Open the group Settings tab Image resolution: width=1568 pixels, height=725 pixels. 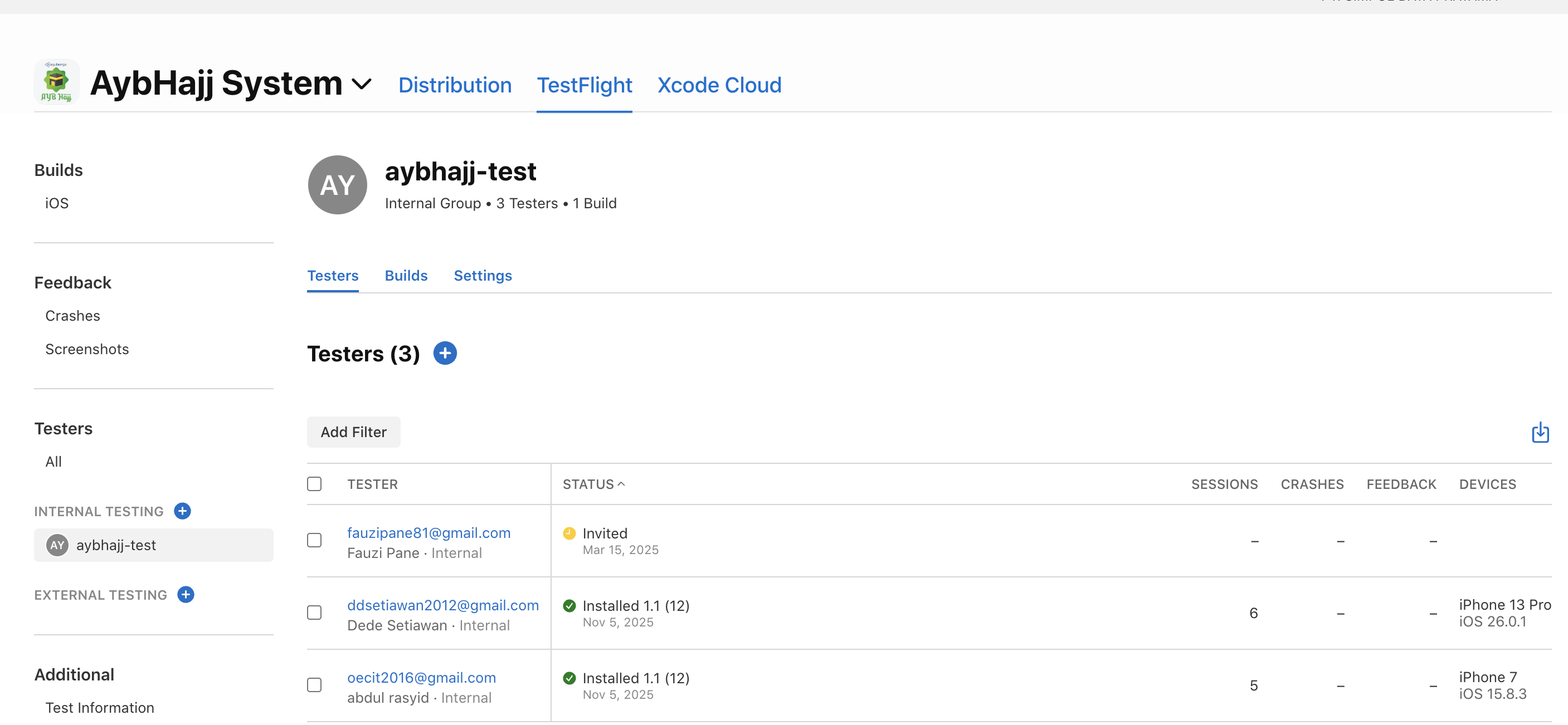483,276
